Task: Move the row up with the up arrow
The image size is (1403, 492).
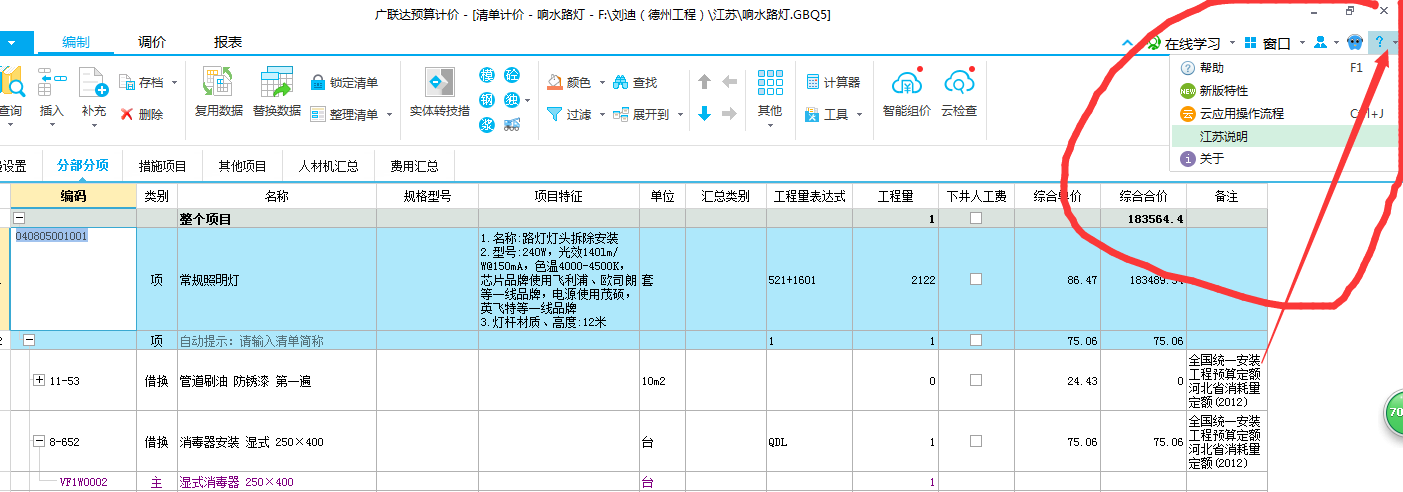Action: tap(704, 82)
